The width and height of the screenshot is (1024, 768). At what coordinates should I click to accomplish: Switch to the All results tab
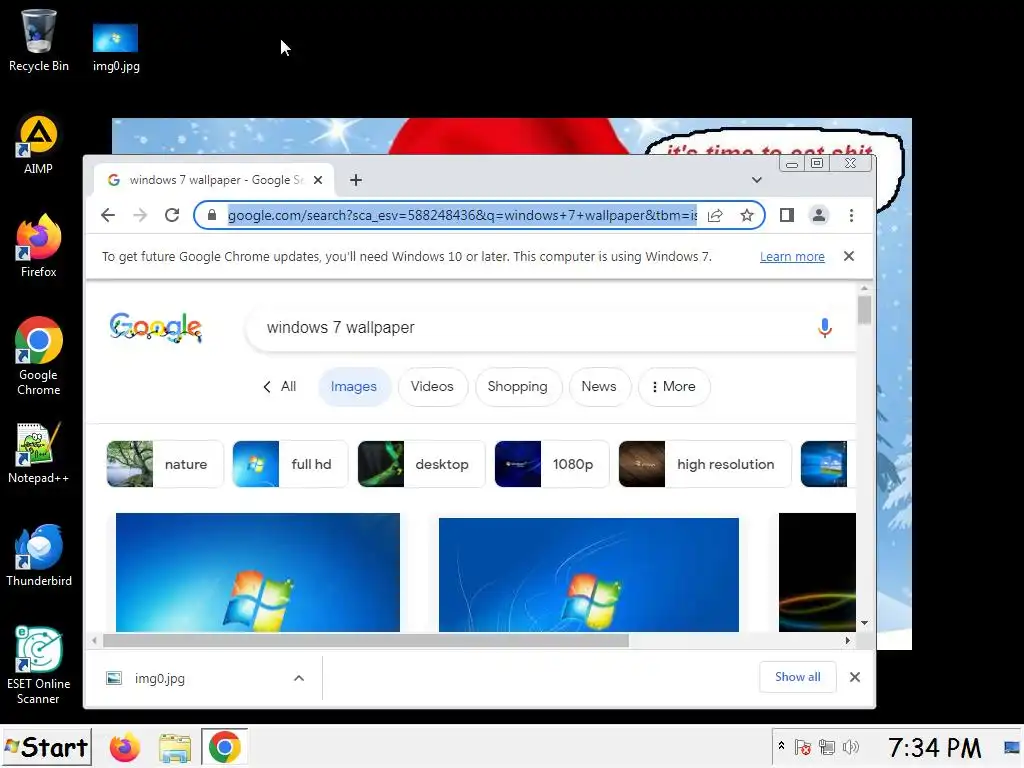(280, 387)
